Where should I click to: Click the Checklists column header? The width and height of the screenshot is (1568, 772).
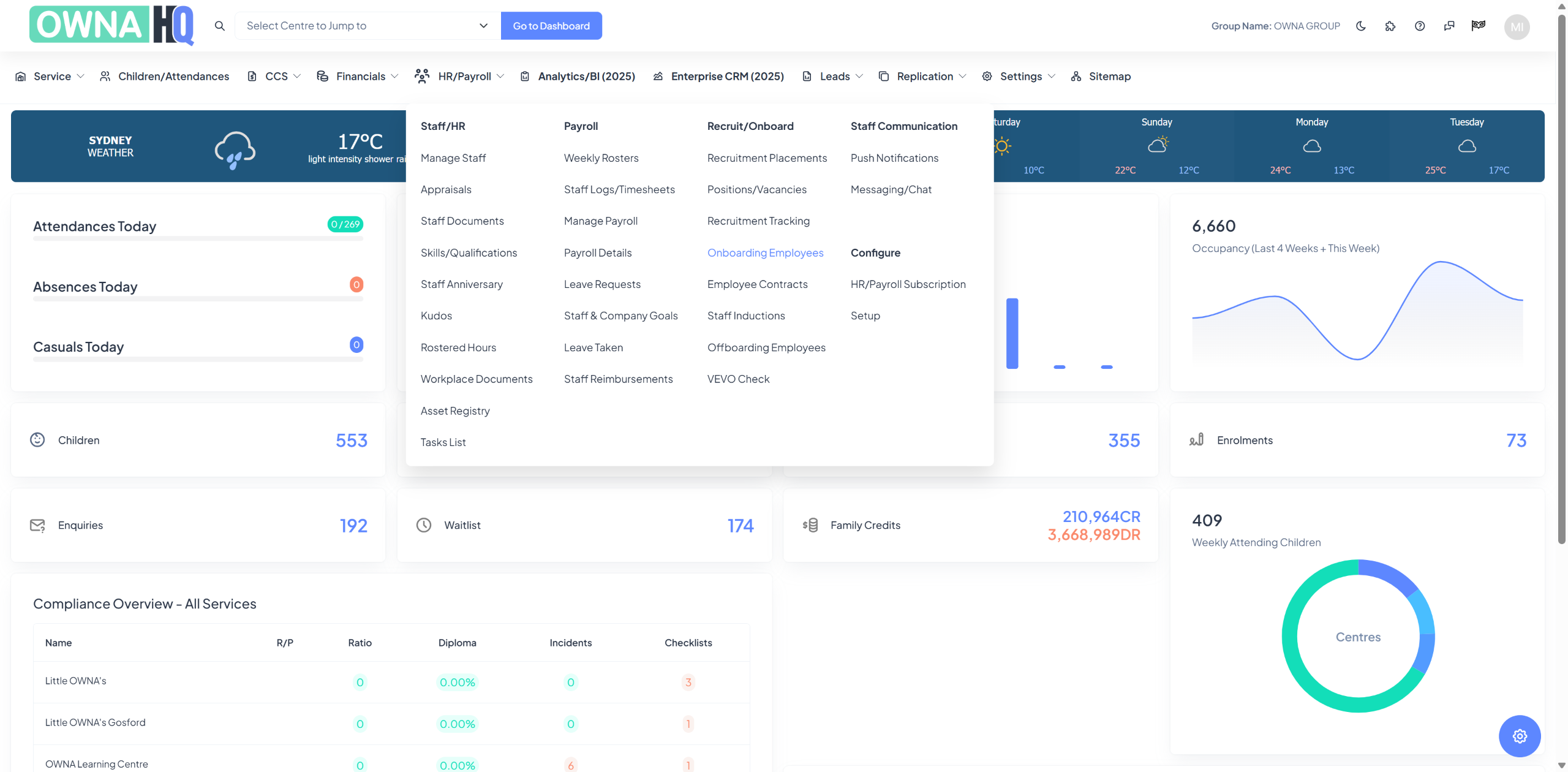688,643
